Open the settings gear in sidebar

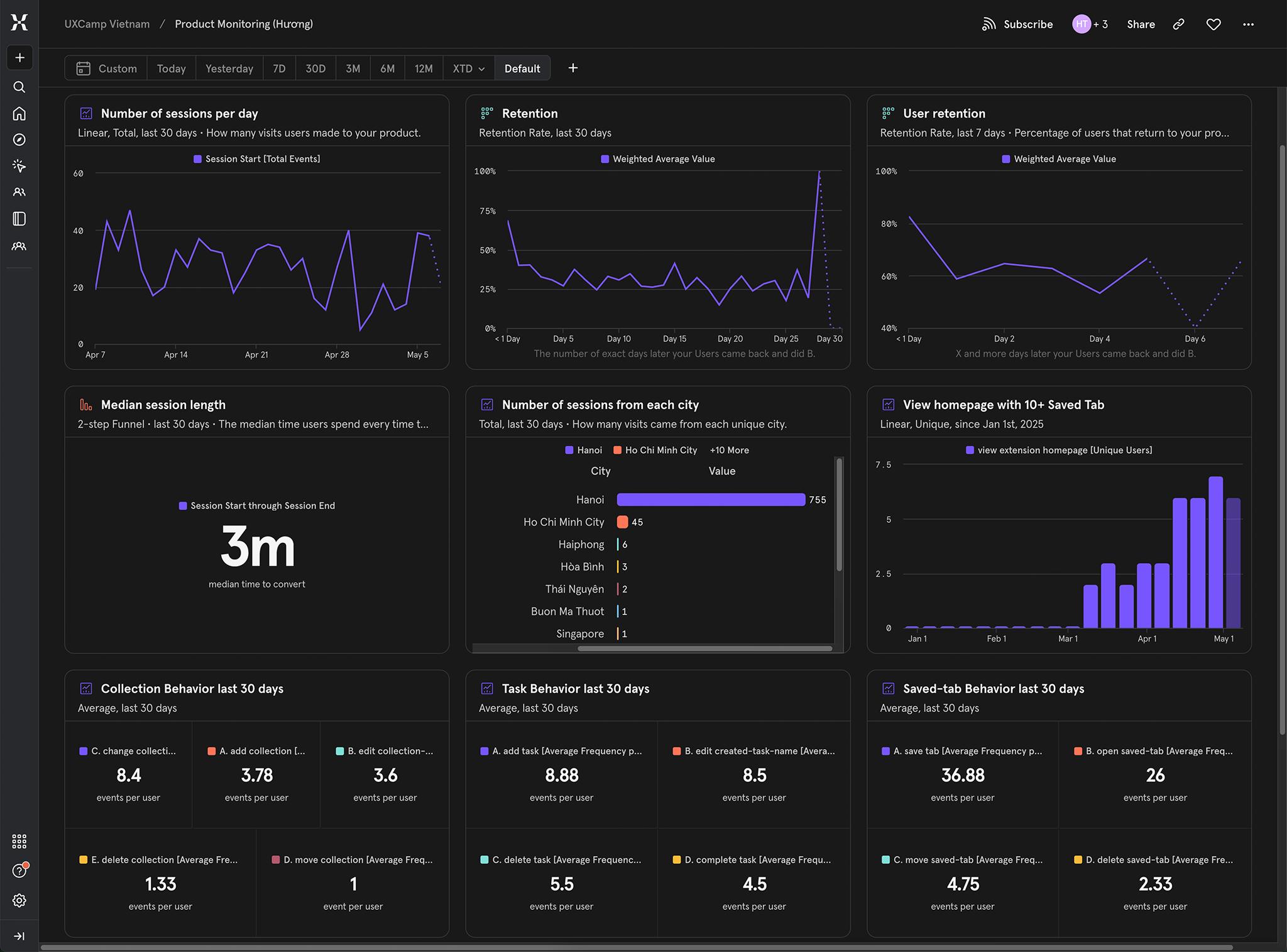(x=19, y=900)
